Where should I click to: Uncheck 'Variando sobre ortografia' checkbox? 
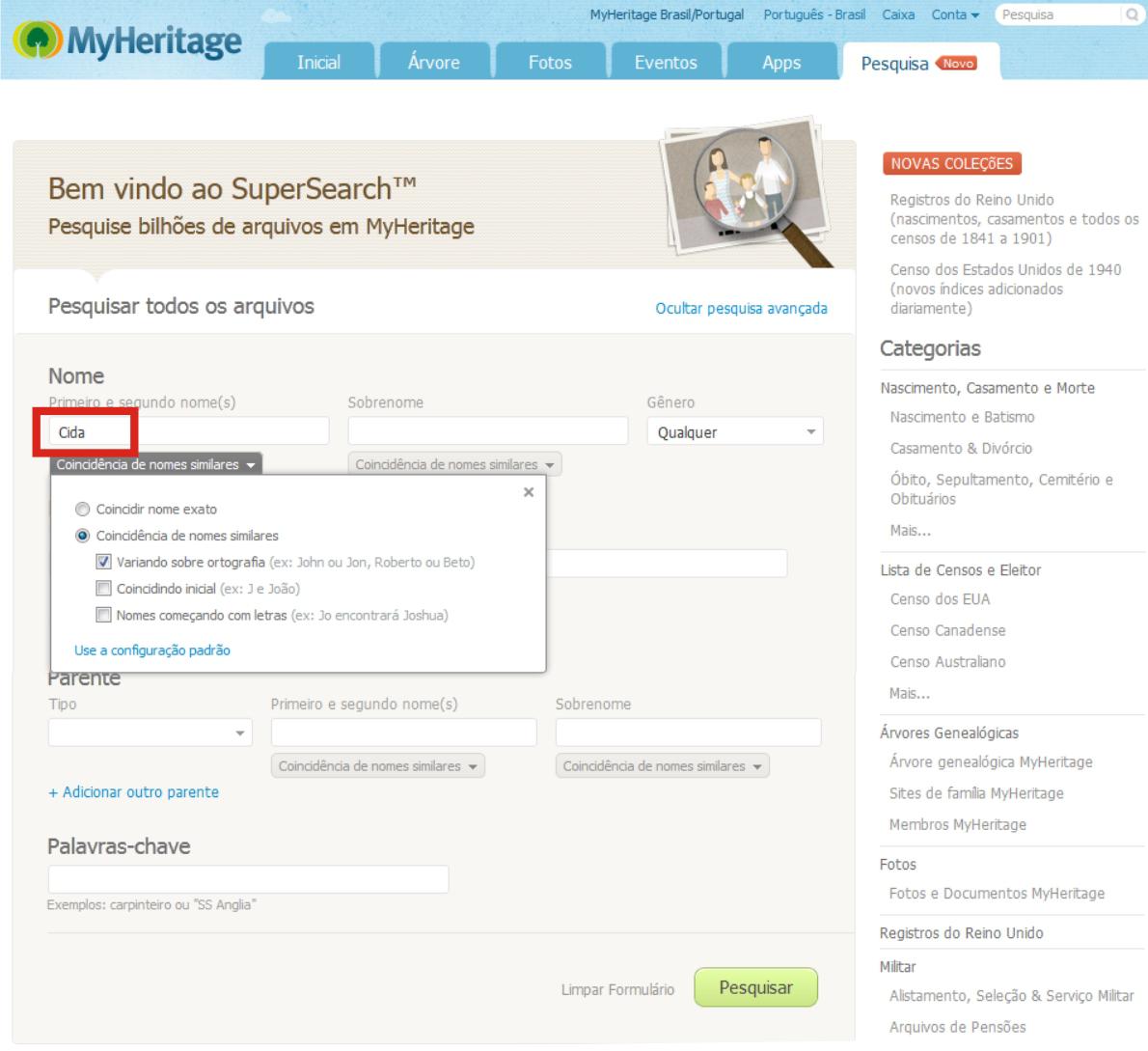click(x=104, y=562)
